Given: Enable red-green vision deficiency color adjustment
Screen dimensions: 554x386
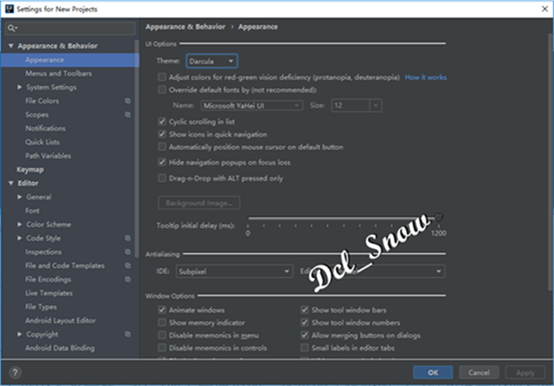Looking at the screenshot, I should pos(162,77).
